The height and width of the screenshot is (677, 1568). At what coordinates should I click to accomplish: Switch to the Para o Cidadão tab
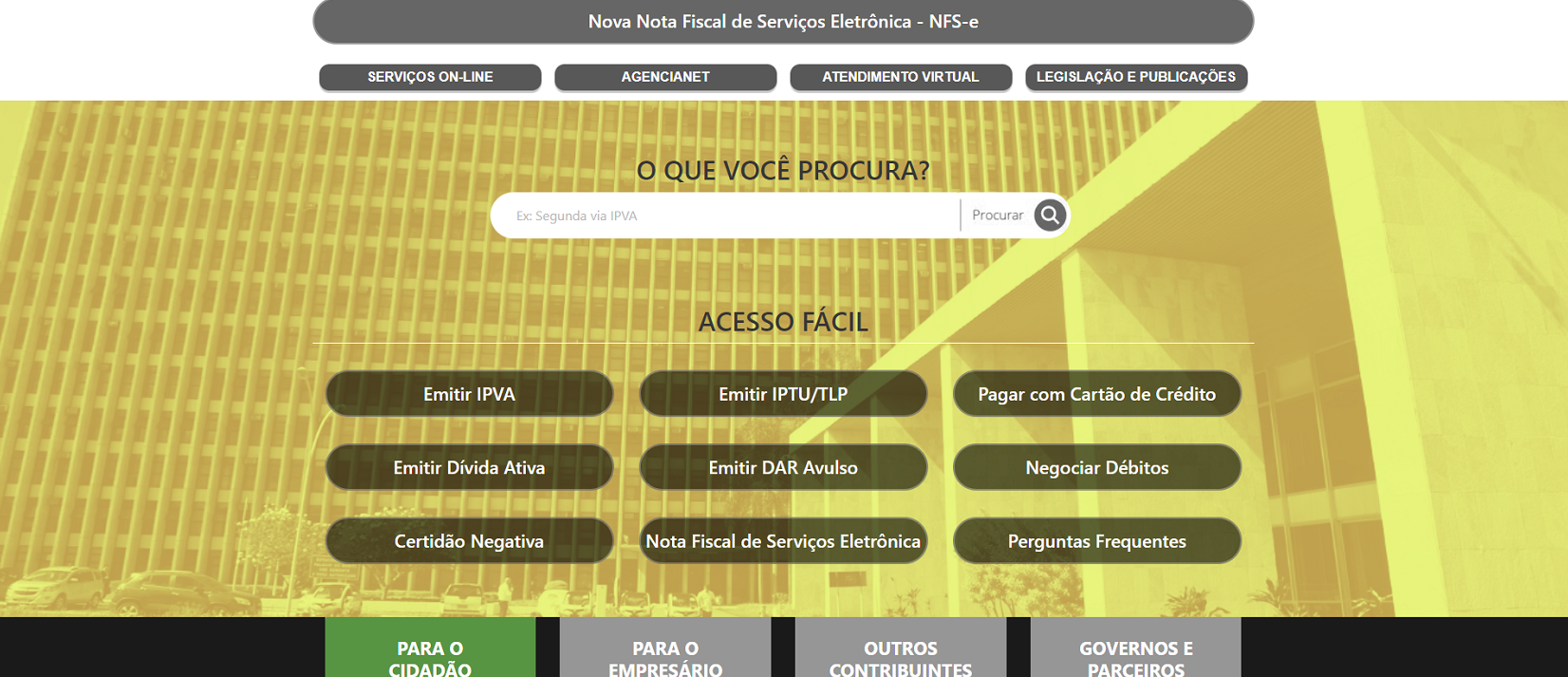tap(430, 655)
